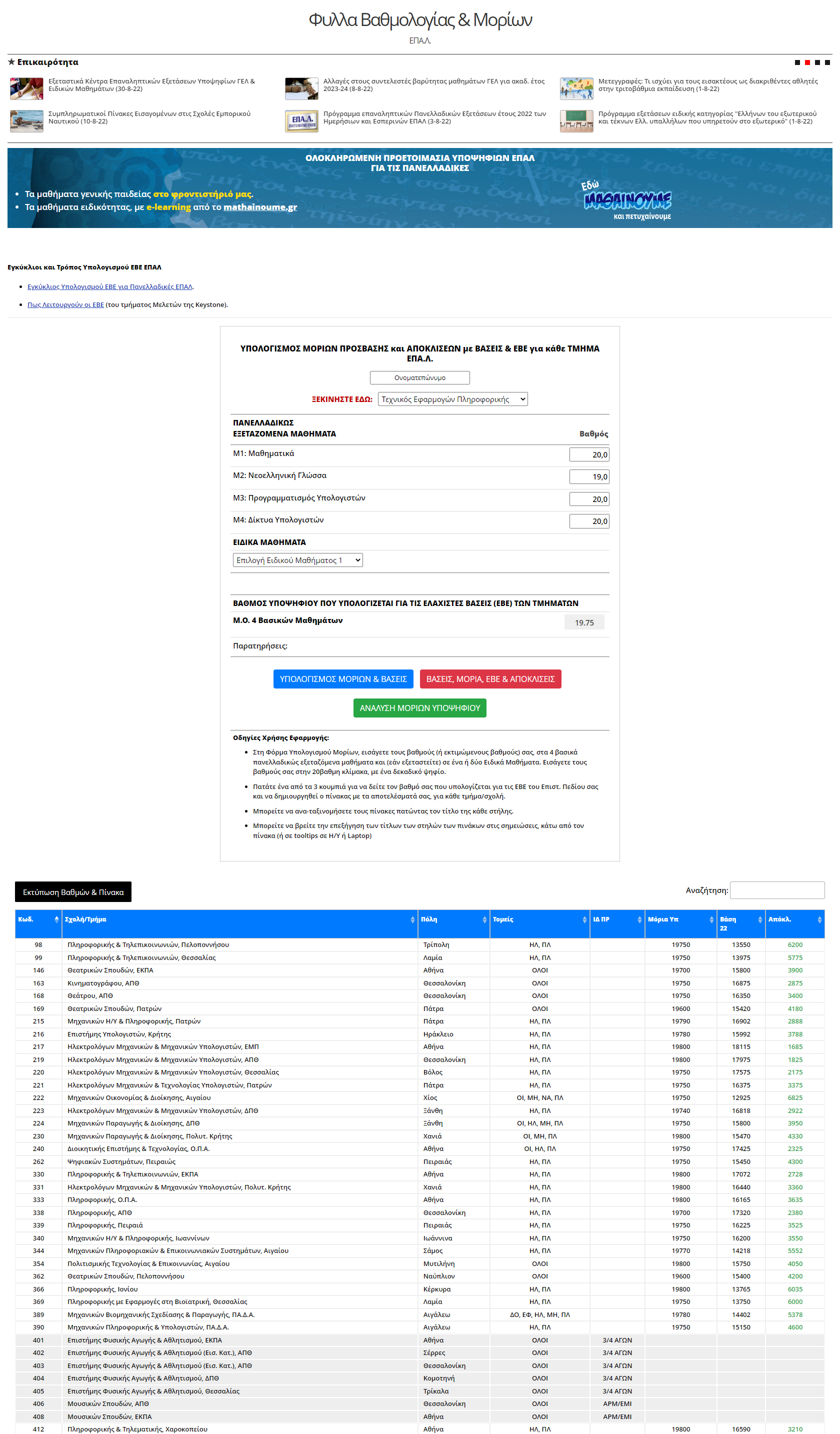Click the Αναζήτηση table search box
840x1434 pixels.
[x=777, y=890]
